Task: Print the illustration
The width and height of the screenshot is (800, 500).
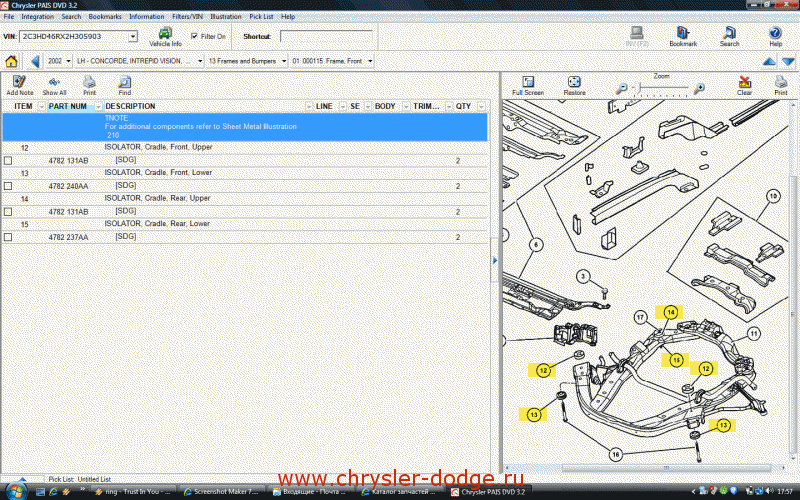Action: 781,85
